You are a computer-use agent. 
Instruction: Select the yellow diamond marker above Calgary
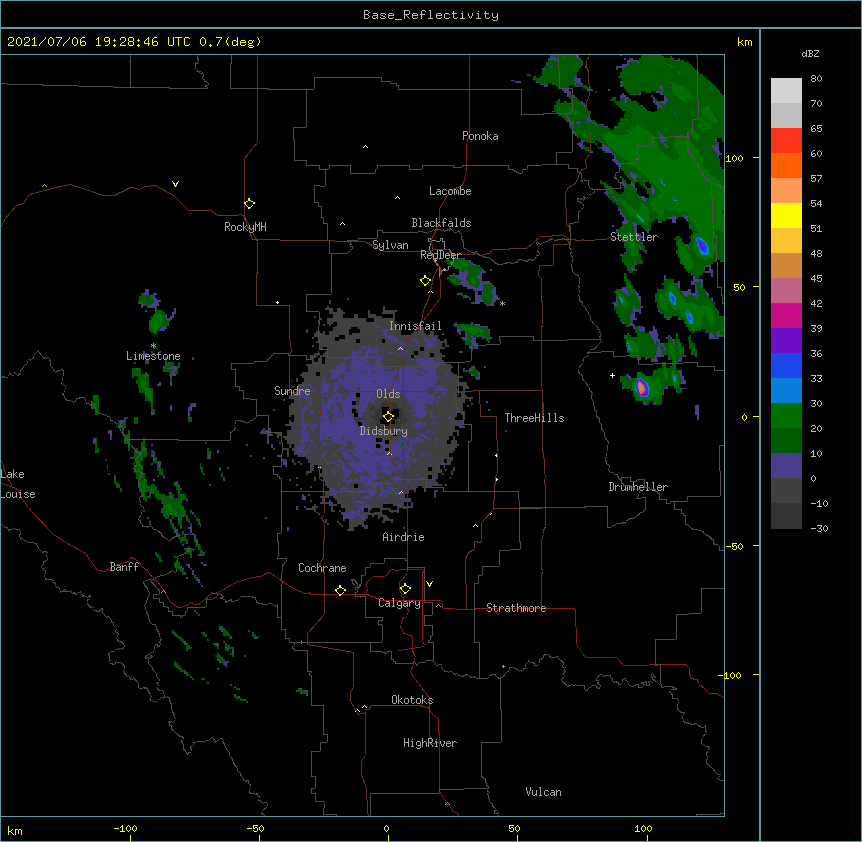click(405, 589)
